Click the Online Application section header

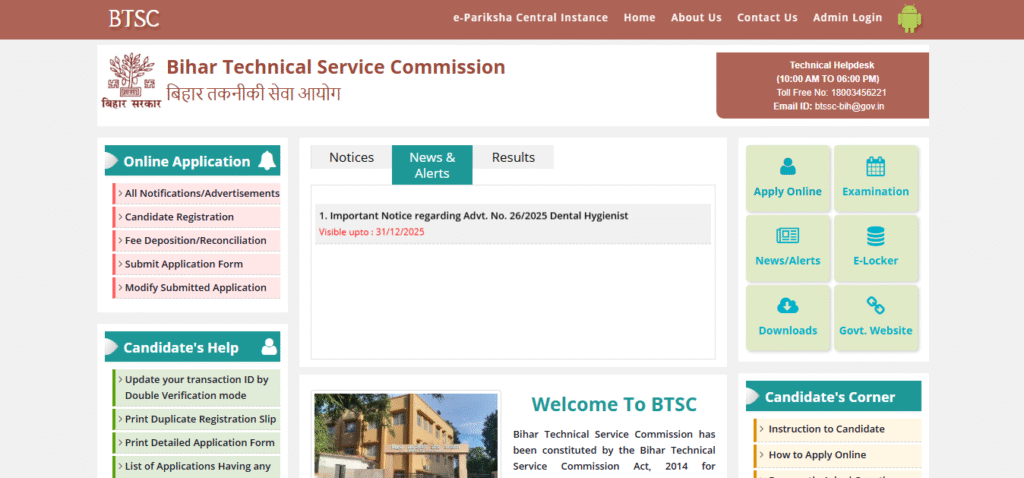coord(193,161)
